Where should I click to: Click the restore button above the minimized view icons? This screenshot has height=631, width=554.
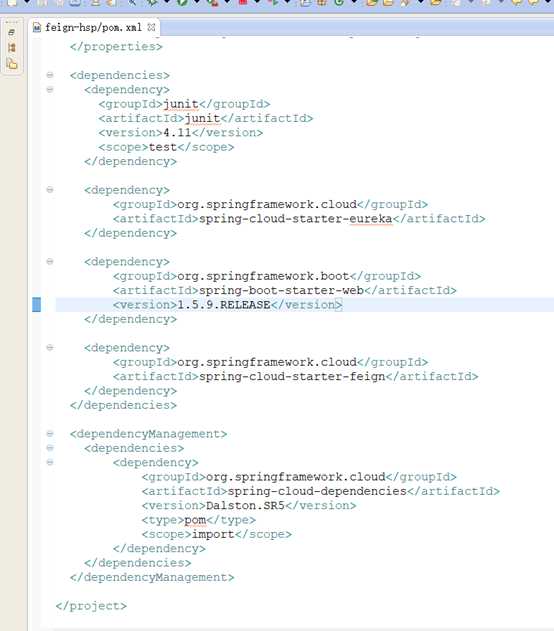click(x=11, y=32)
